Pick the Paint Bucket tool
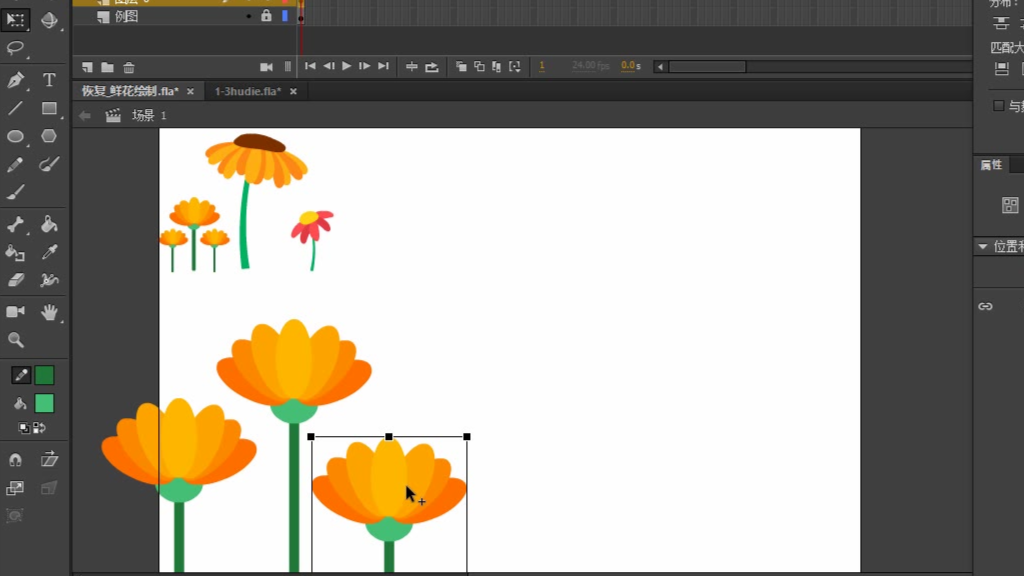Viewport: 1024px width, 576px height. [x=49, y=224]
